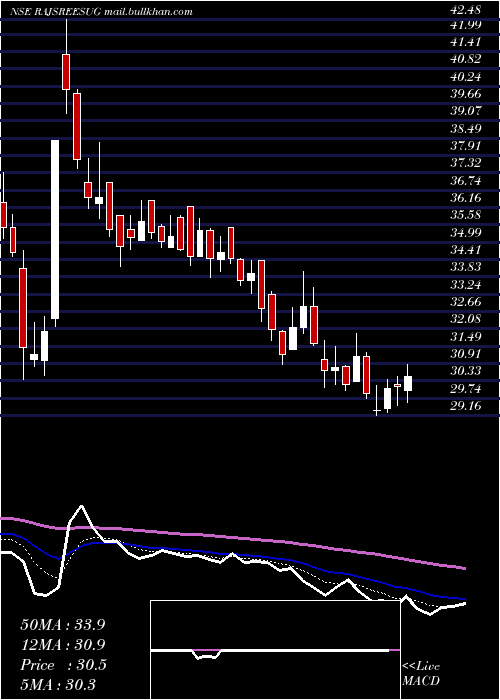Click the 34.99 price axis label
This screenshot has height=700, width=500.
point(465,233)
